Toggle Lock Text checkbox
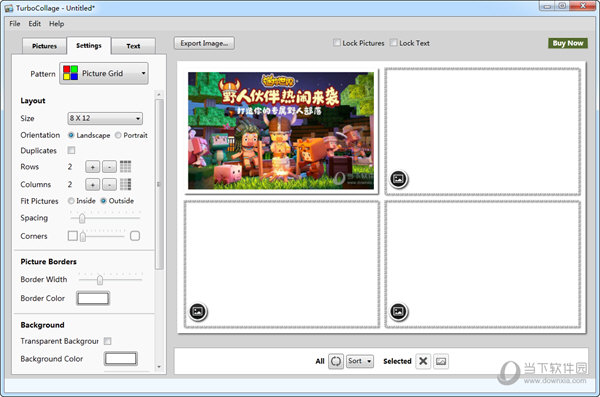The image size is (600, 397). [393, 43]
